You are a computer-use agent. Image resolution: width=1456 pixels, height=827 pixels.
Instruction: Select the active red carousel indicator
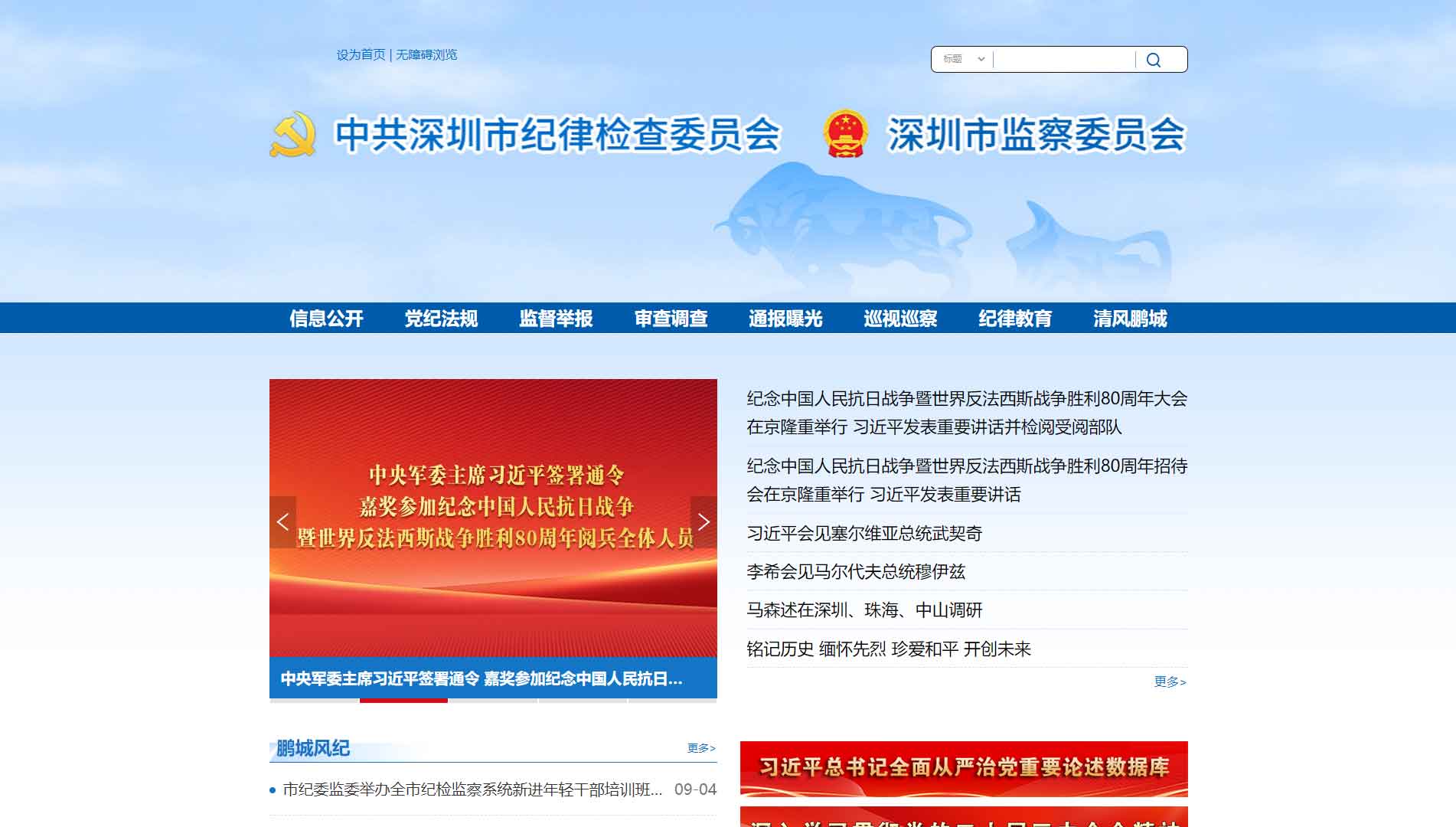click(403, 701)
